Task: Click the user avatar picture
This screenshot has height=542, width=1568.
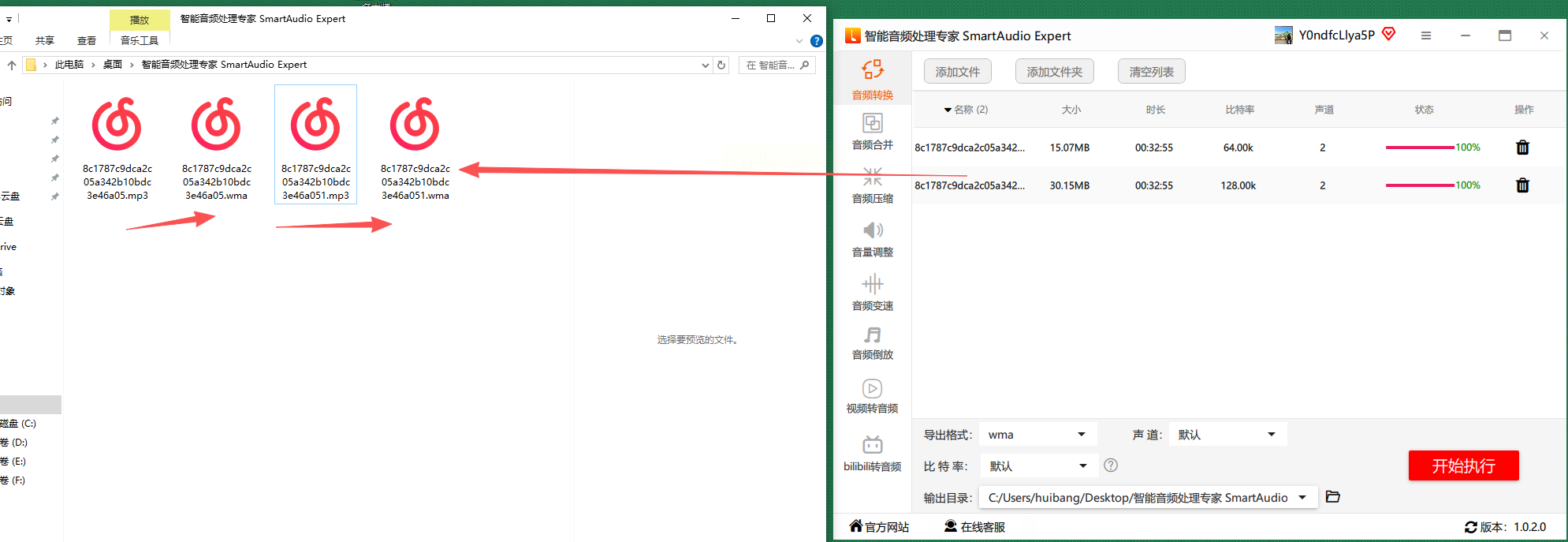Action: (1283, 36)
